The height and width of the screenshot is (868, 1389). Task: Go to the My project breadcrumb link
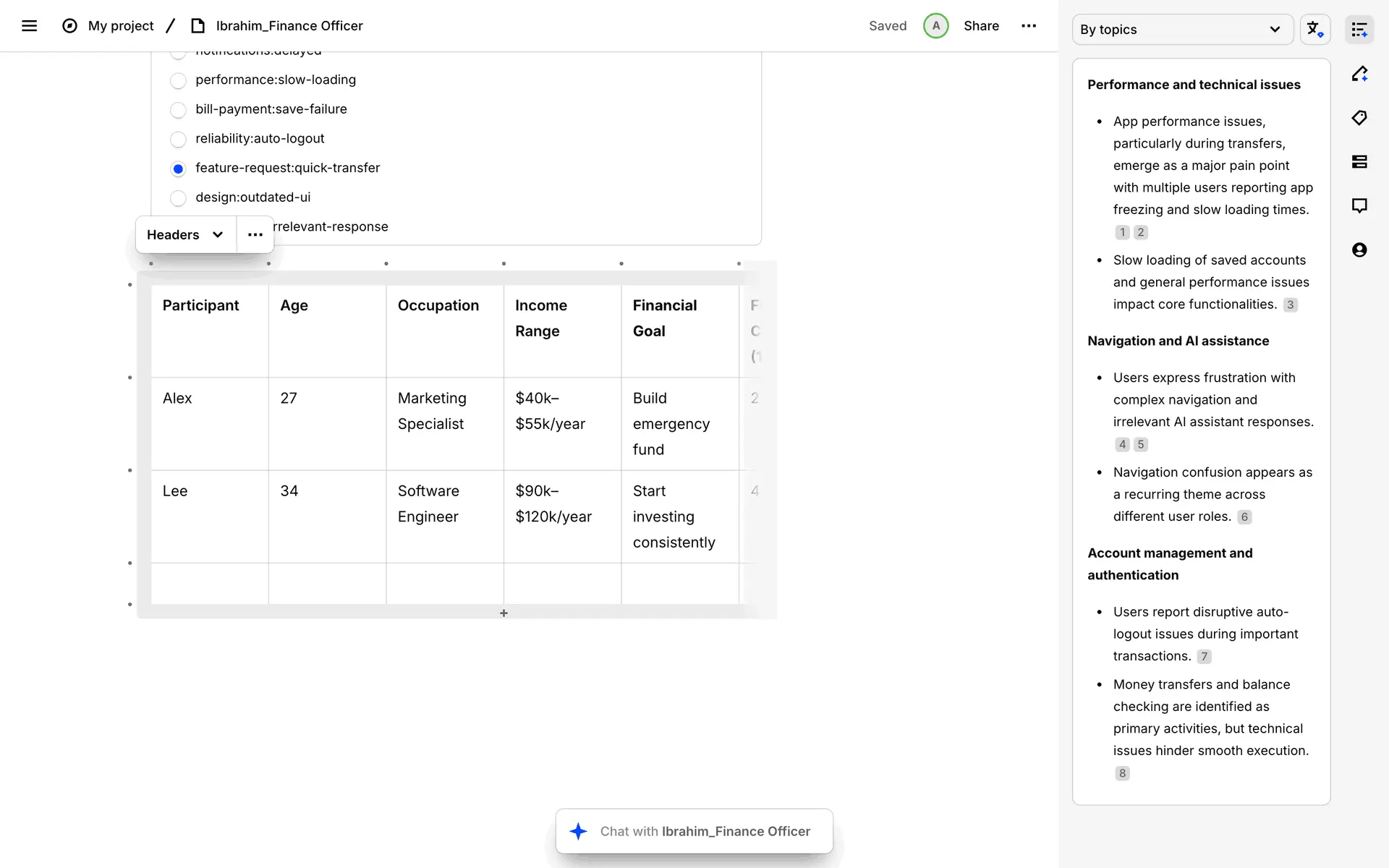pyautogui.click(x=121, y=26)
